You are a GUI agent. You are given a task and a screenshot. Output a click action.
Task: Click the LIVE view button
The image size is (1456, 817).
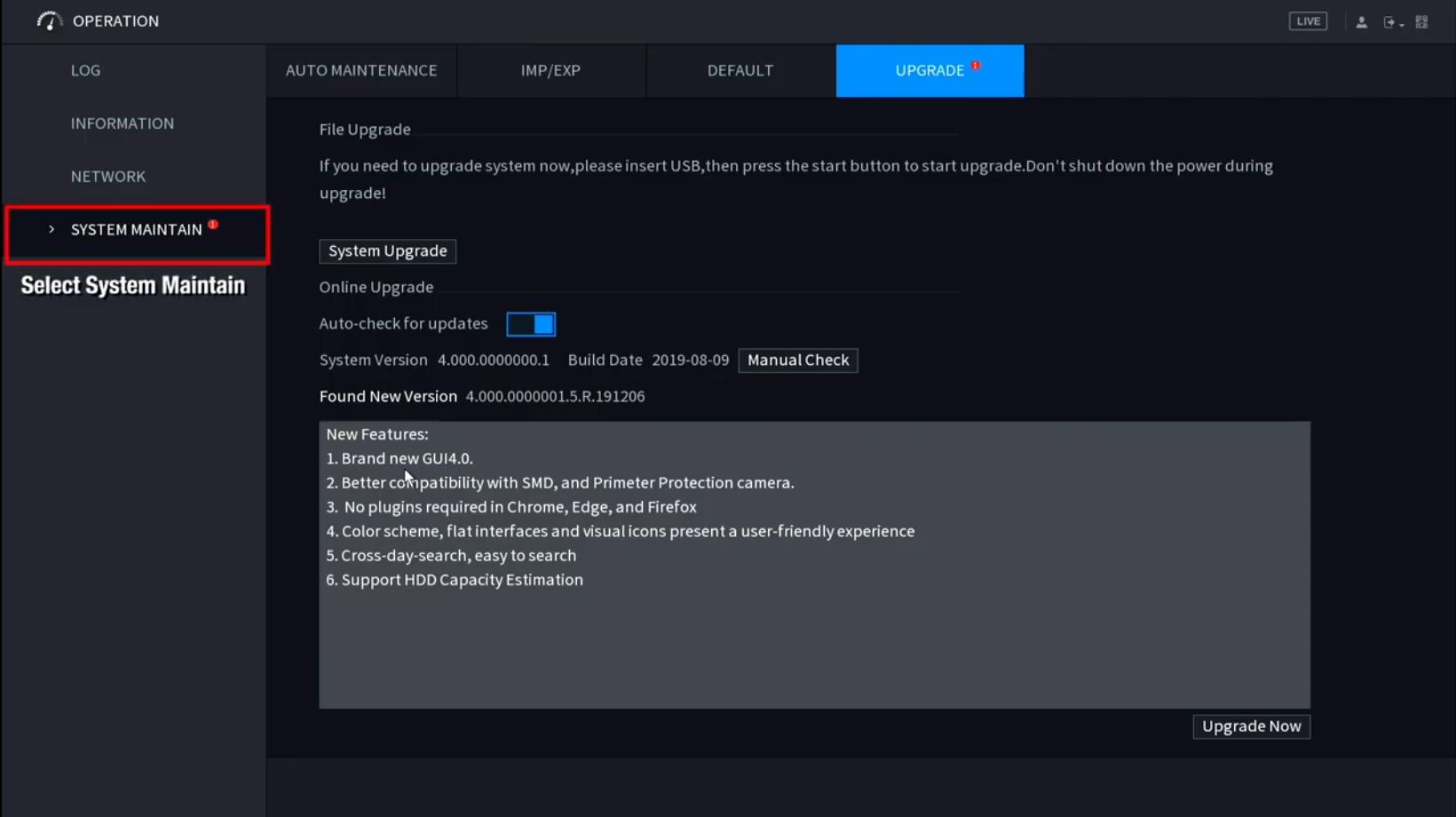coord(1308,21)
